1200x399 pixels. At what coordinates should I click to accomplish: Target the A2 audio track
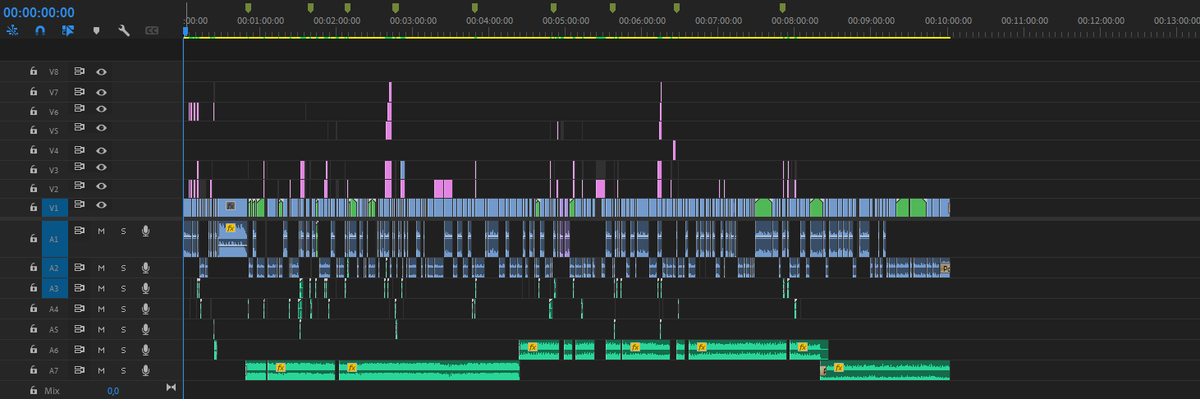[x=54, y=268]
